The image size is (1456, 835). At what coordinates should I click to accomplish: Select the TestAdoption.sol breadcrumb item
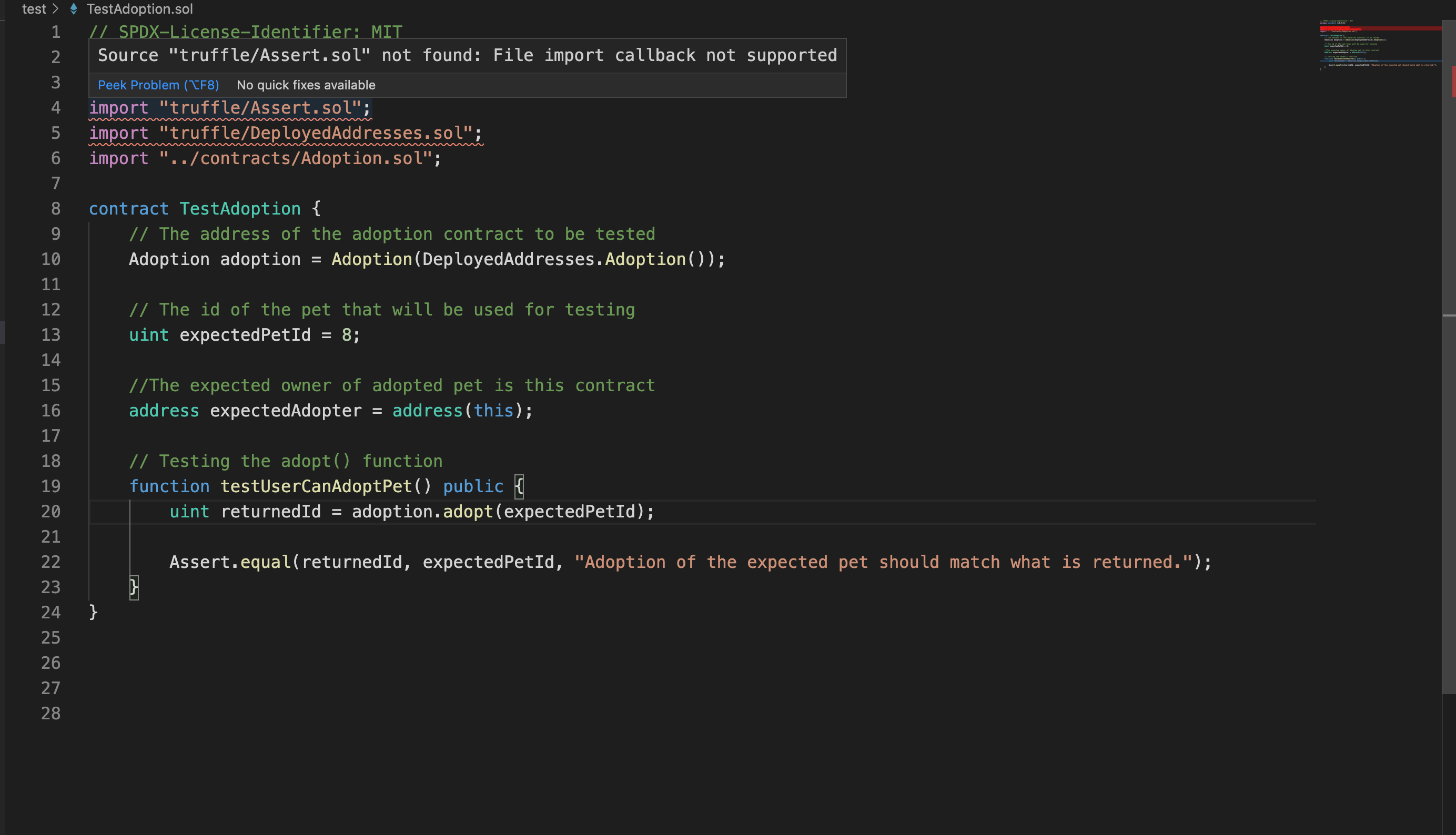pos(139,8)
